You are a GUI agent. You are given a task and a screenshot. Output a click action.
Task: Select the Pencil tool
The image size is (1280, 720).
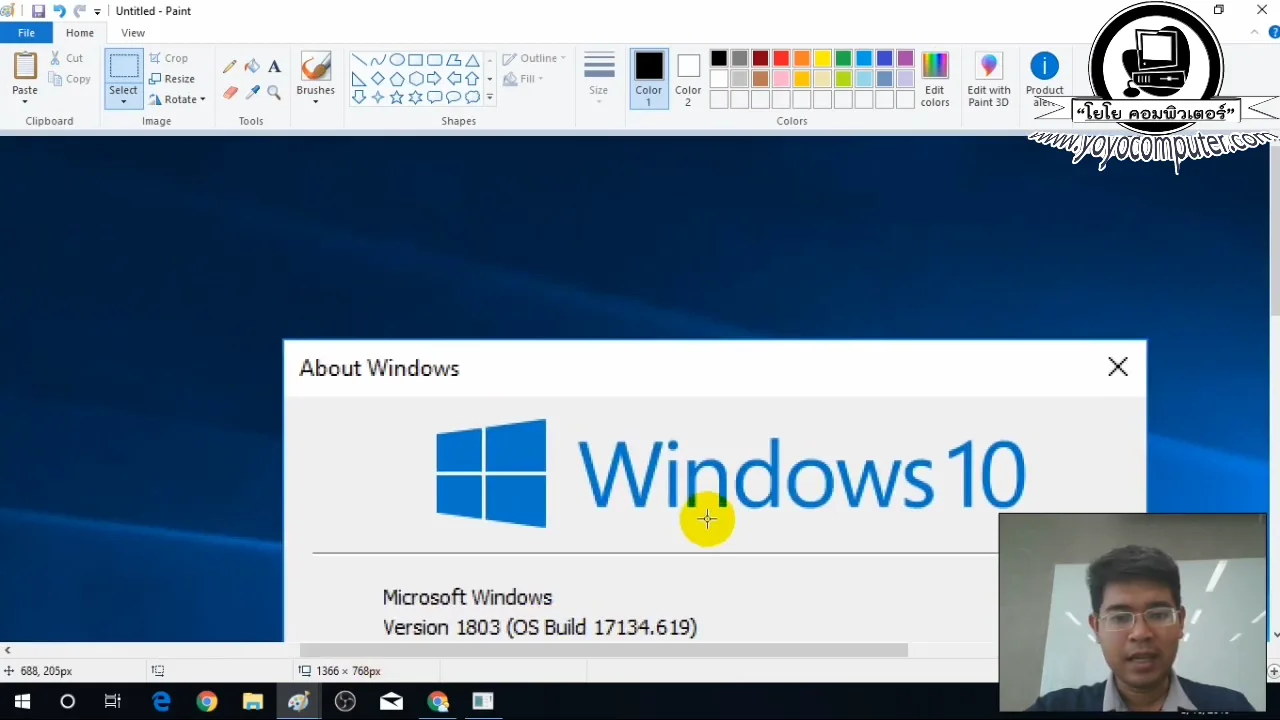tap(230, 67)
